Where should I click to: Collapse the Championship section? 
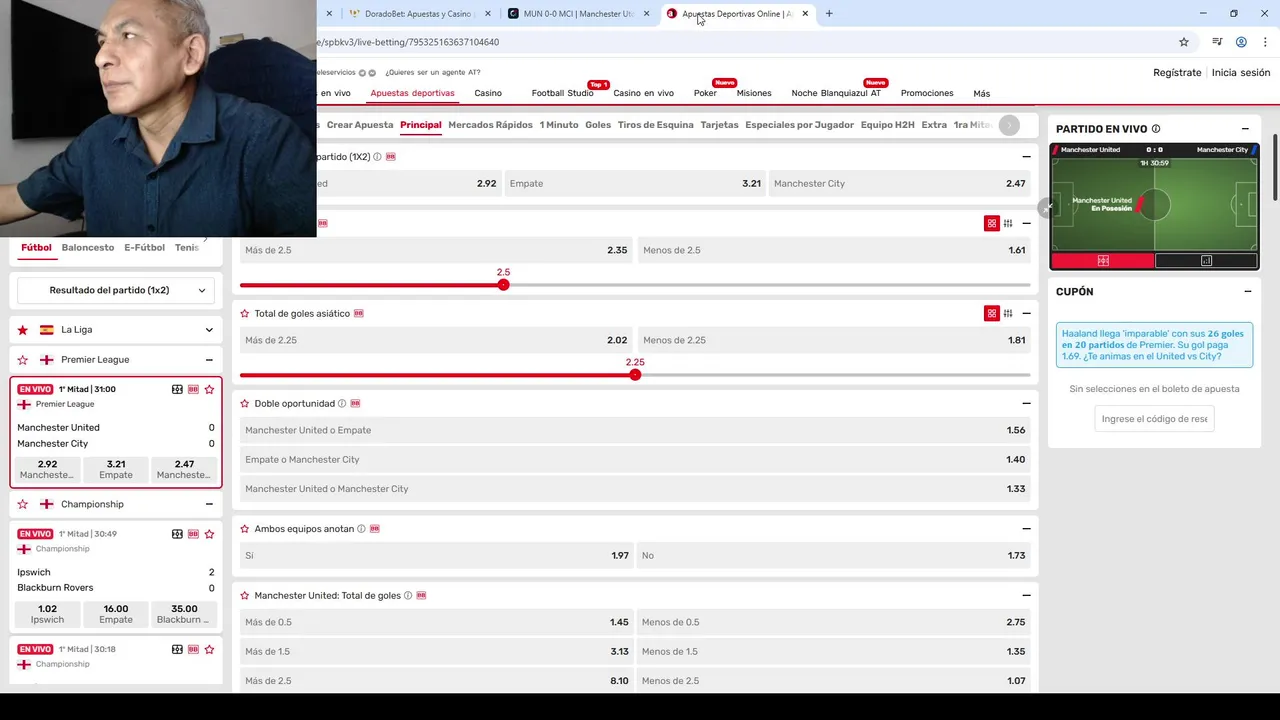coord(209,504)
